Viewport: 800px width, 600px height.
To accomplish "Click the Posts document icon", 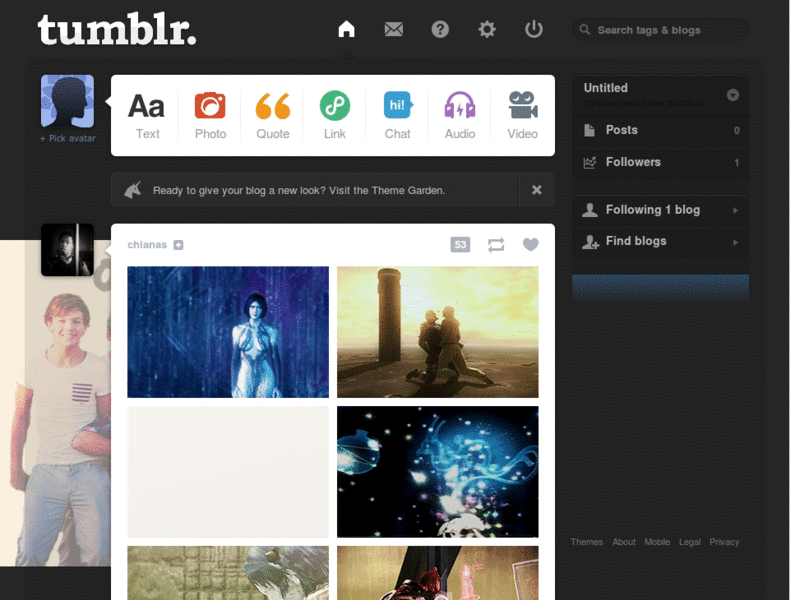I will [x=589, y=131].
